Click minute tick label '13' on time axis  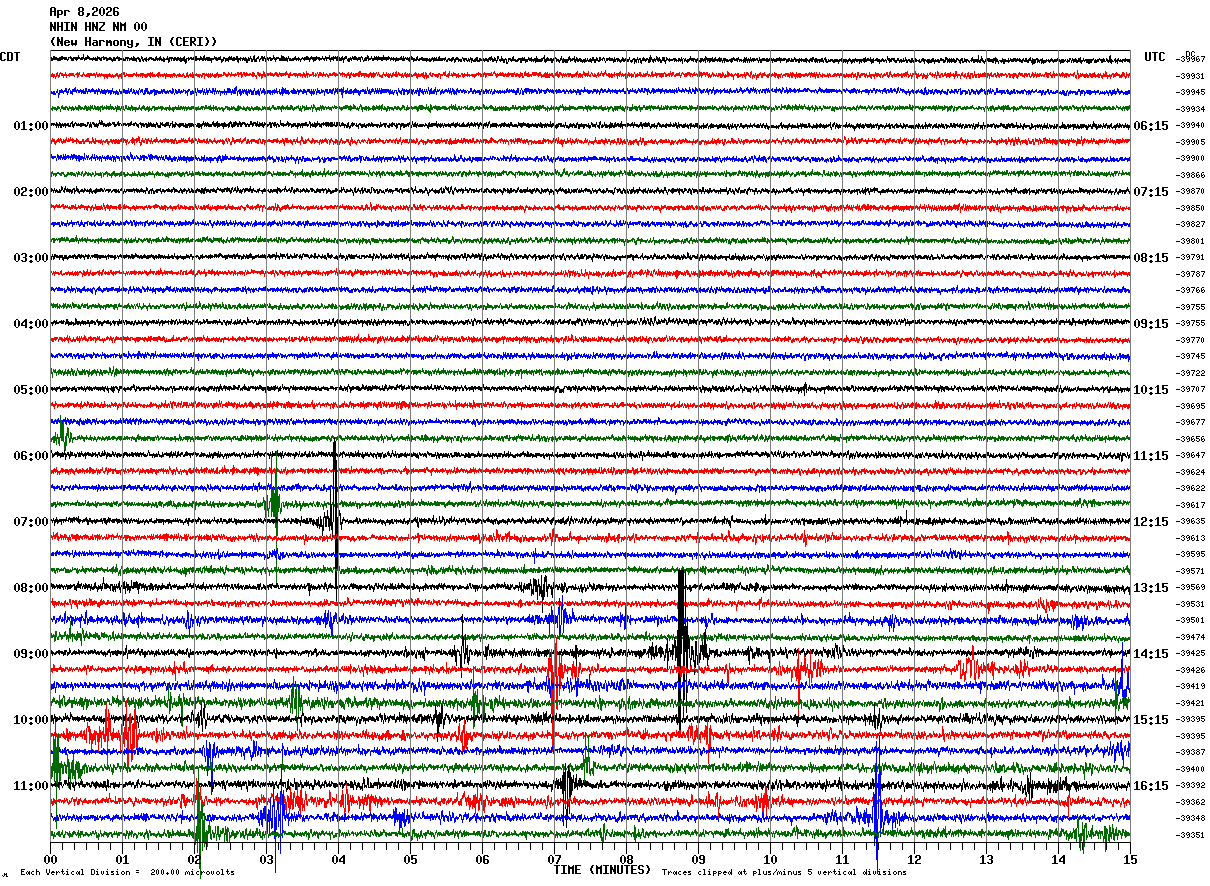[x=986, y=859]
